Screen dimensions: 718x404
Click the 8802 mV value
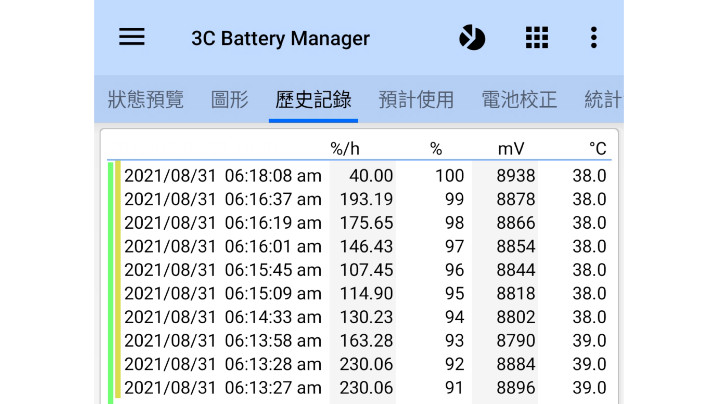[516, 317]
